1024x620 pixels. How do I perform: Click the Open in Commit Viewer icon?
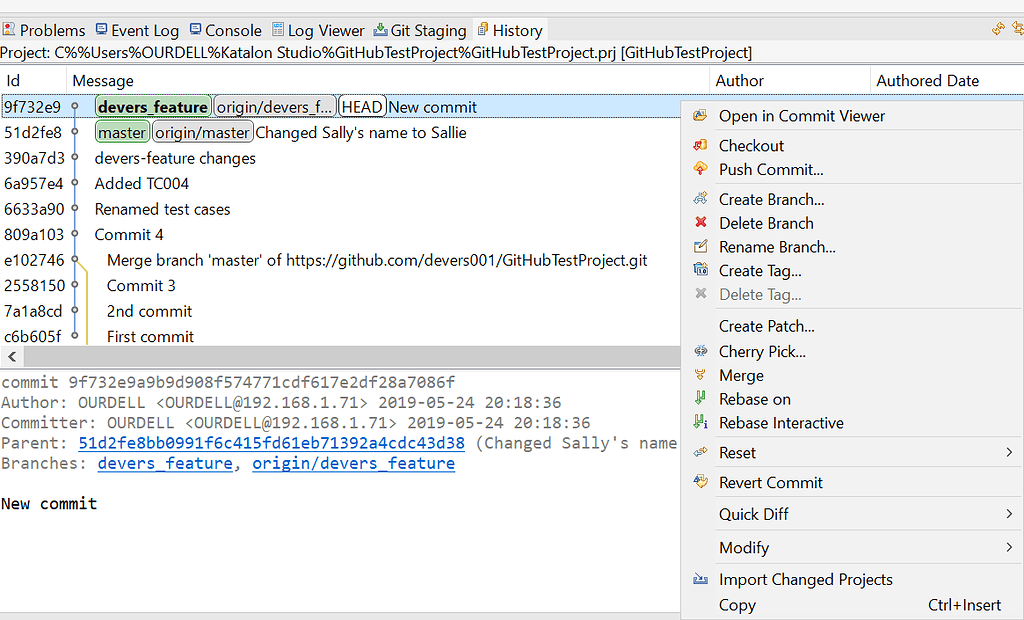[x=700, y=116]
